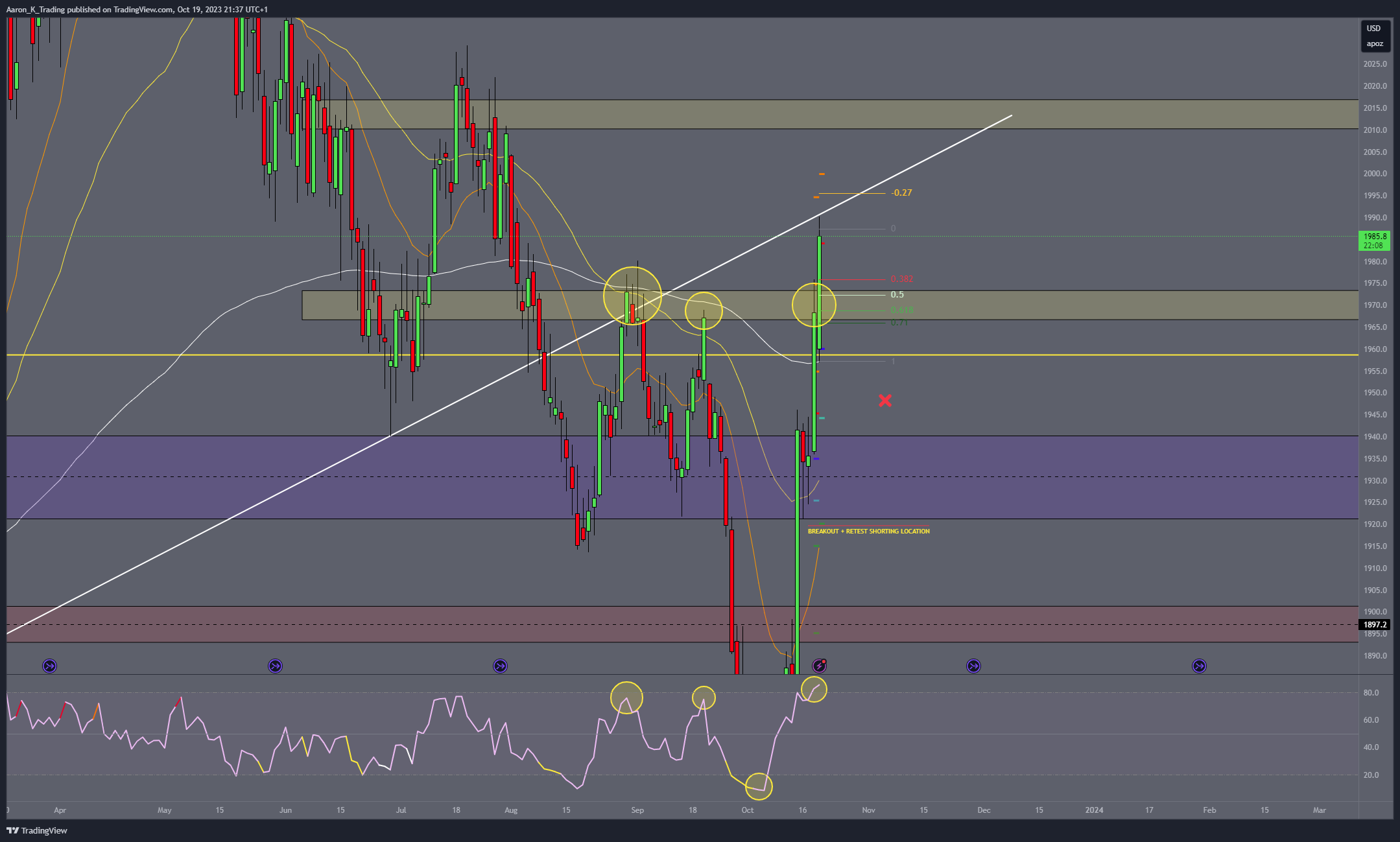
Task: Click the event marker icon above late January
Action: [1199, 666]
